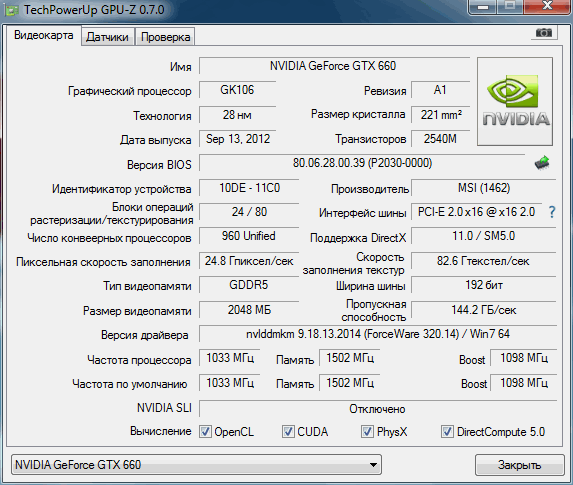Click the GPU-Z title bar app icon
The width and height of the screenshot is (573, 485).
click(x=11, y=10)
